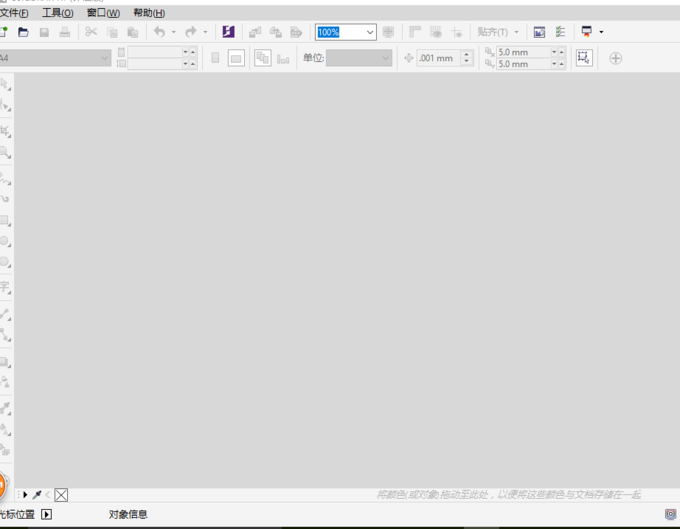Image resolution: width=680 pixels, height=529 pixels.
Task: Open the Options checklist icon
Action: 560,32
